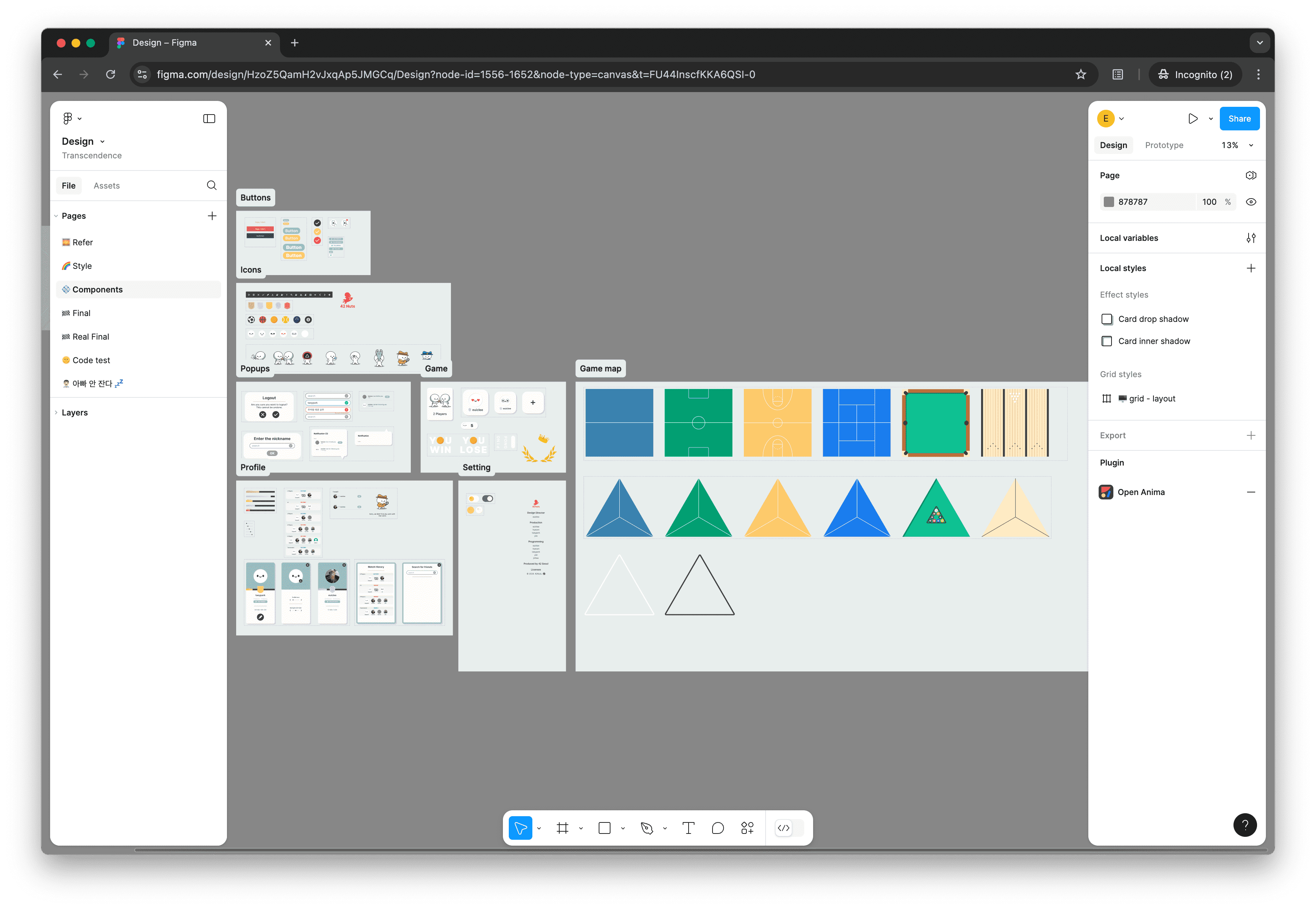Screen dimensions: 1316x909
Task: Click the browser address bar URL
Action: [456, 75]
